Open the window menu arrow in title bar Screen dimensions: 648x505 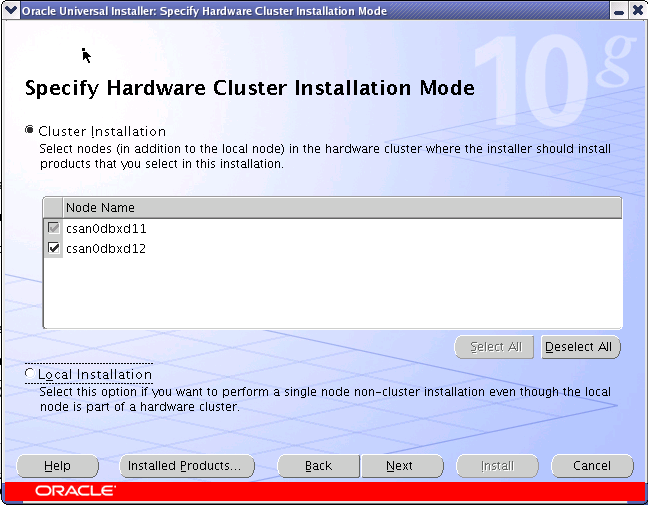coord(10,10)
